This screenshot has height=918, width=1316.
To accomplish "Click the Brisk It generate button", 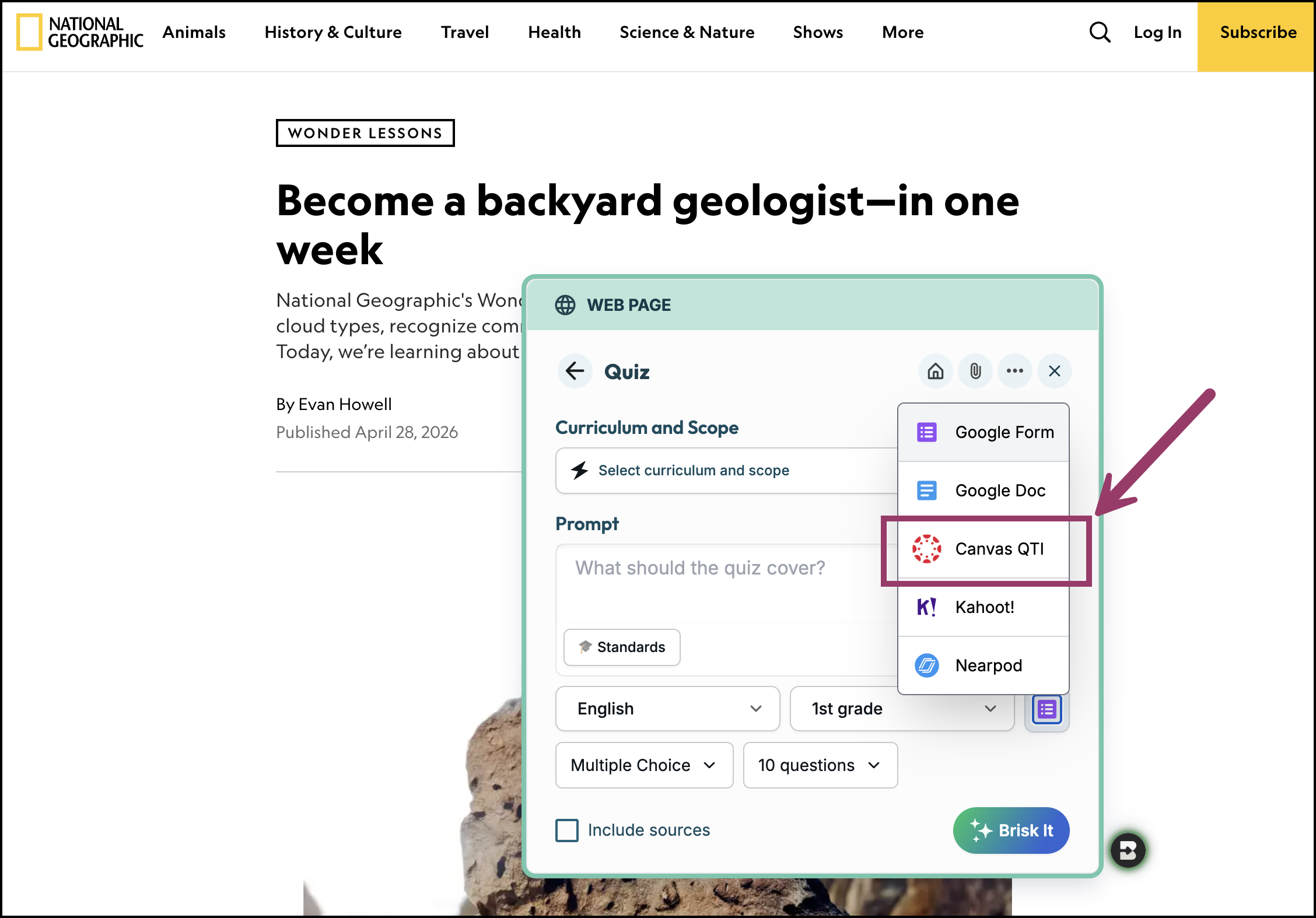I will point(1011,831).
